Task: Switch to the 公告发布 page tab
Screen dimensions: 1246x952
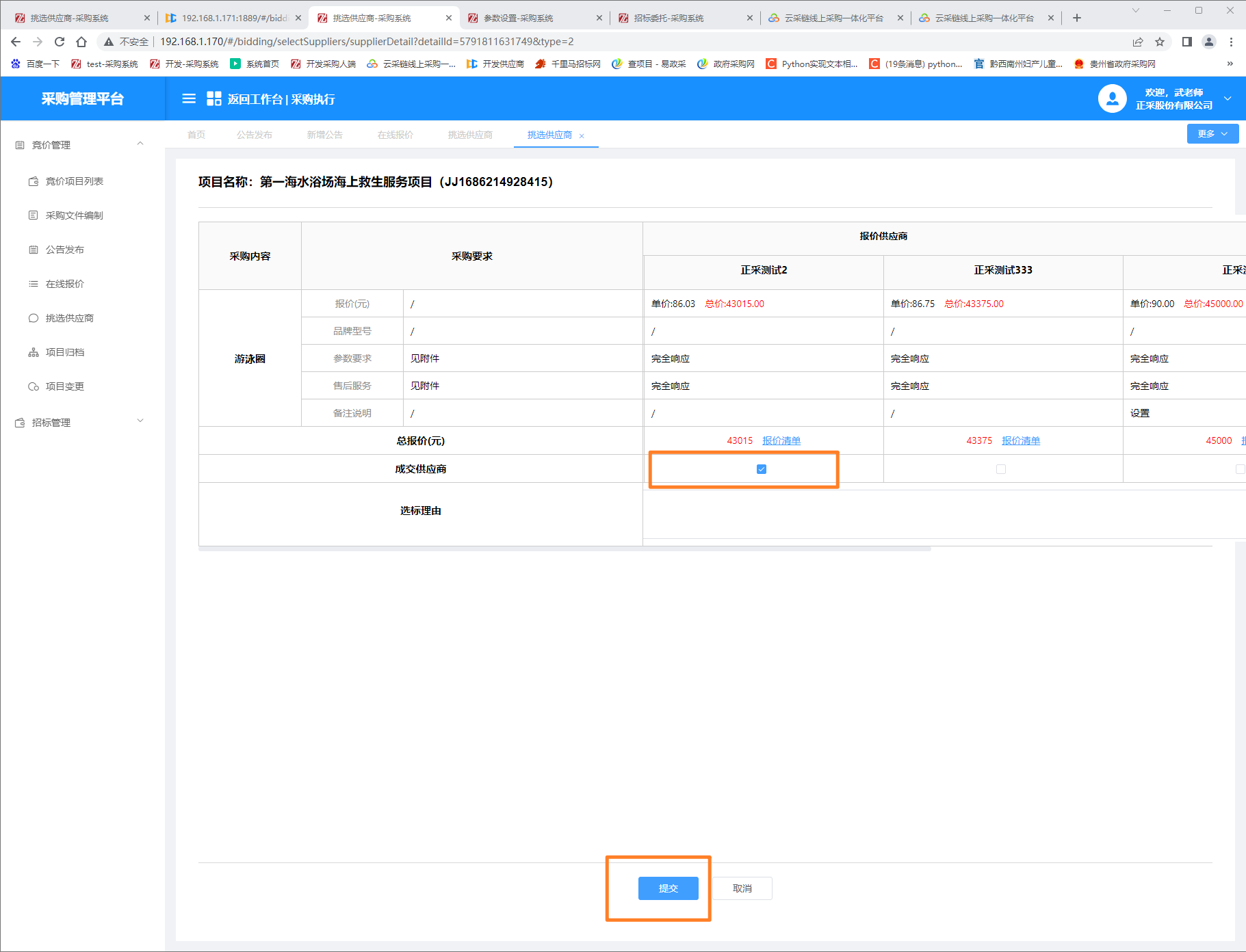Action: point(254,135)
